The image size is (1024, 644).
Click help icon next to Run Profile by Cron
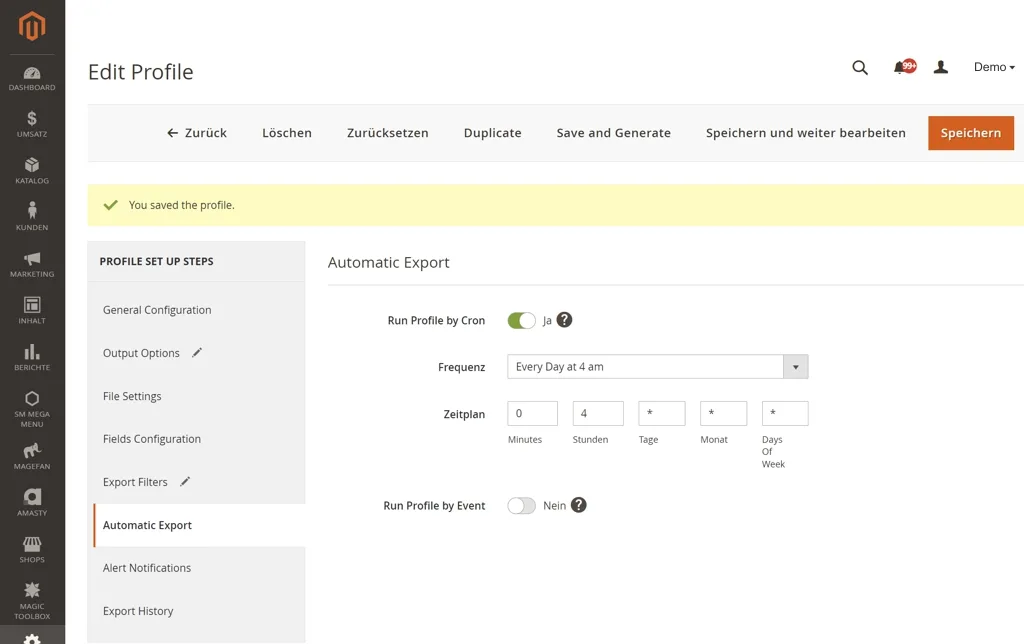[x=564, y=320]
